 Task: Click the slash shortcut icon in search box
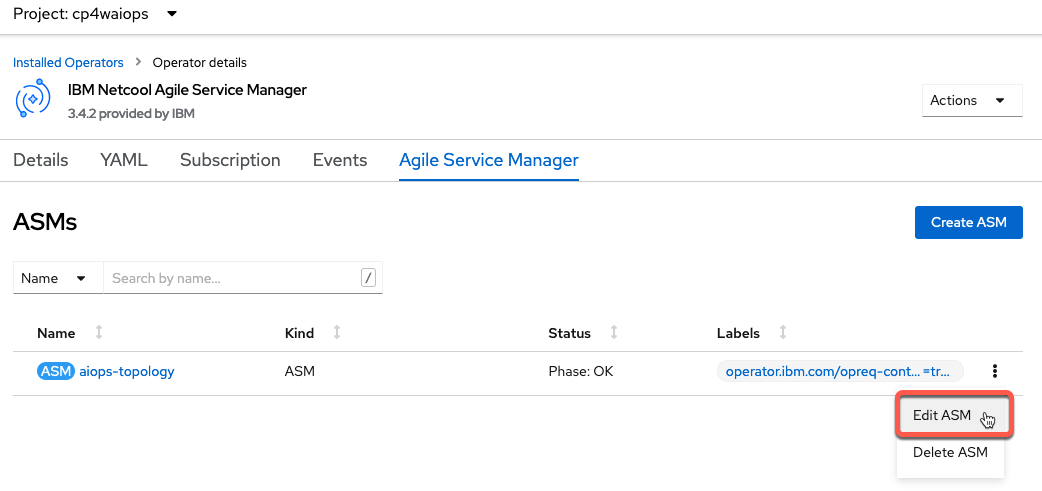pyautogui.click(x=369, y=278)
